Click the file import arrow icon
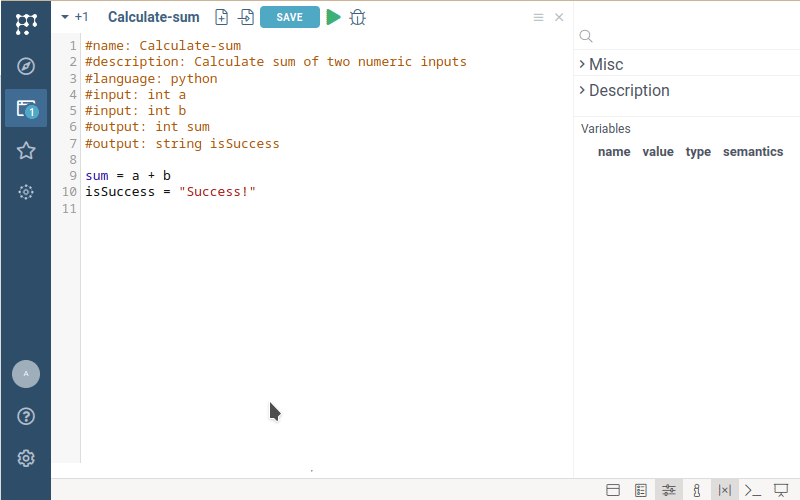Viewport: 800px width, 500px height. [x=245, y=17]
